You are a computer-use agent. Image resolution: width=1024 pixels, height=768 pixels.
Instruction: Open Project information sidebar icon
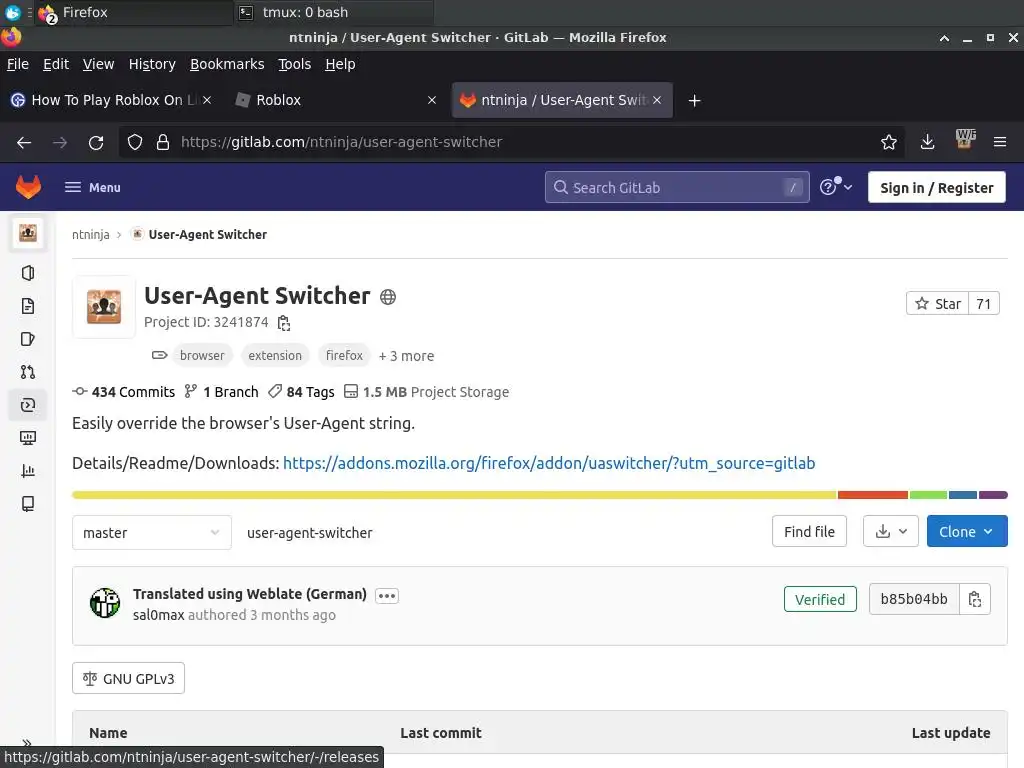pyautogui.click(x=27, y=273)
